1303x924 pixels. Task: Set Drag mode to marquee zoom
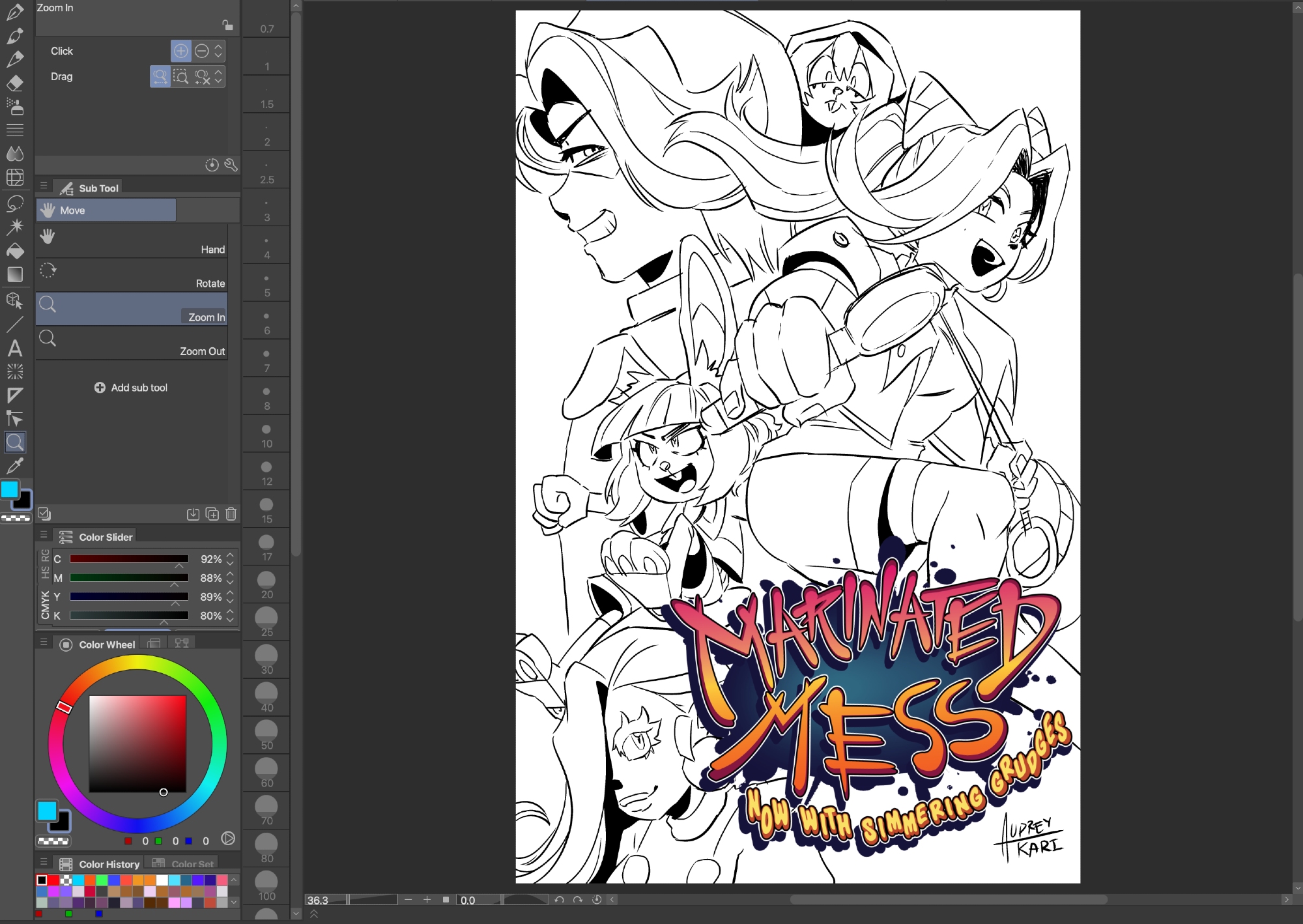pos(180,77)
